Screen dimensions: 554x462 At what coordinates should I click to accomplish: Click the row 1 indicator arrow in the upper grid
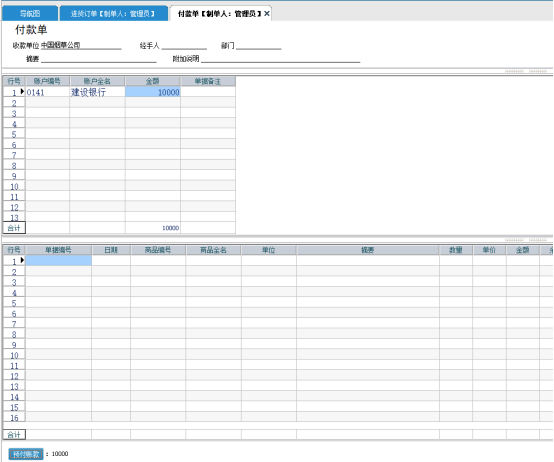22,91
